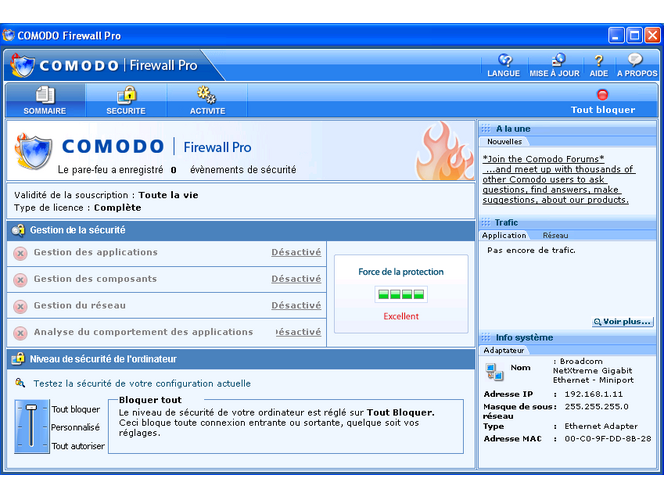The height and width of the screenshot is (498, 664).
Task: Toggle Désactivé status for Gestion du réseau
Action: (296, 305)
